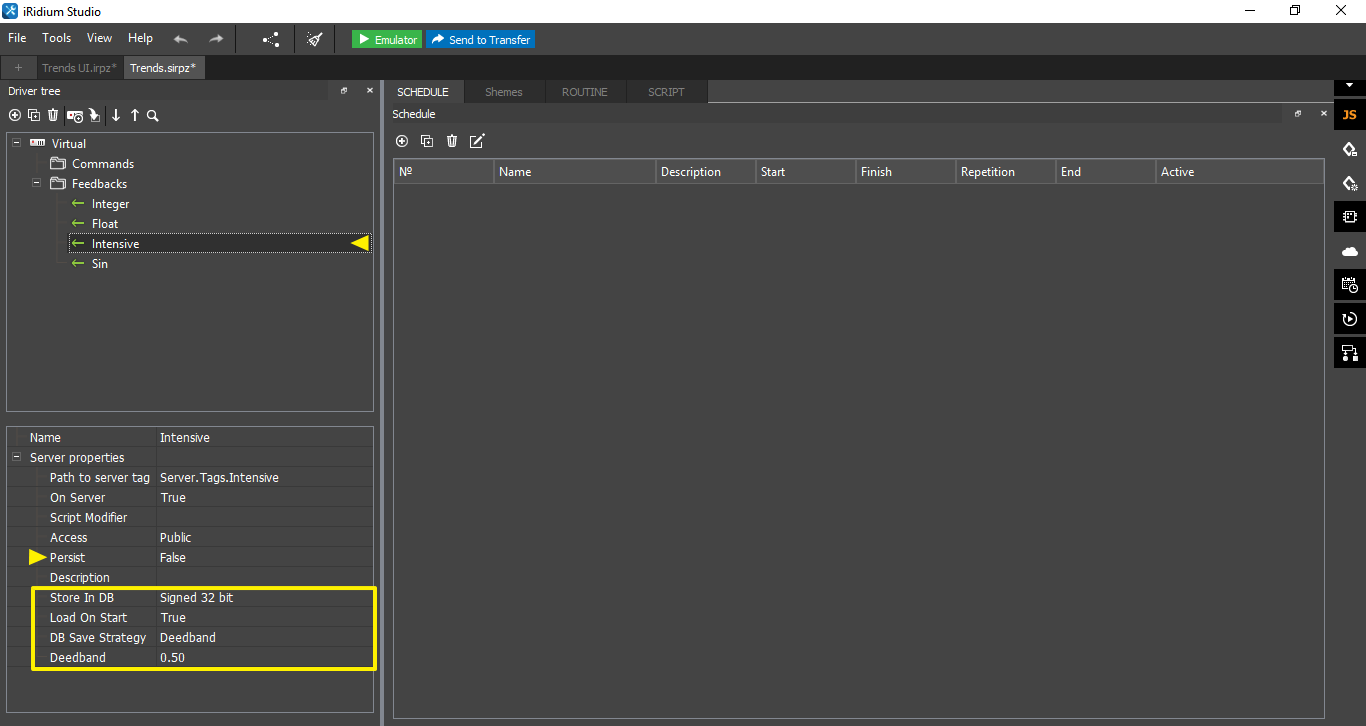Click the move down arrow in Driver tree

(116, 116)
